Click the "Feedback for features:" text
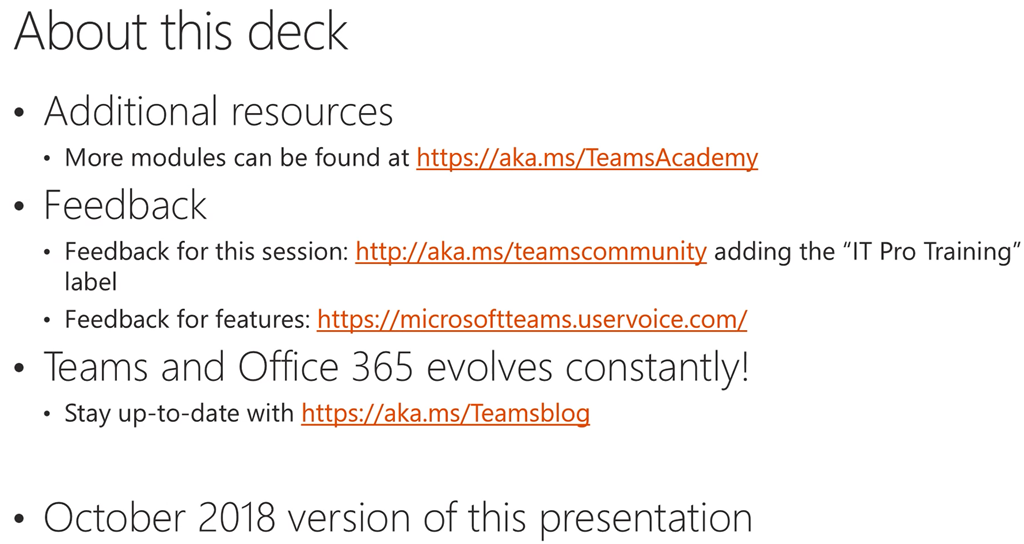The image size is (1024, 544). tap(188, 320)
